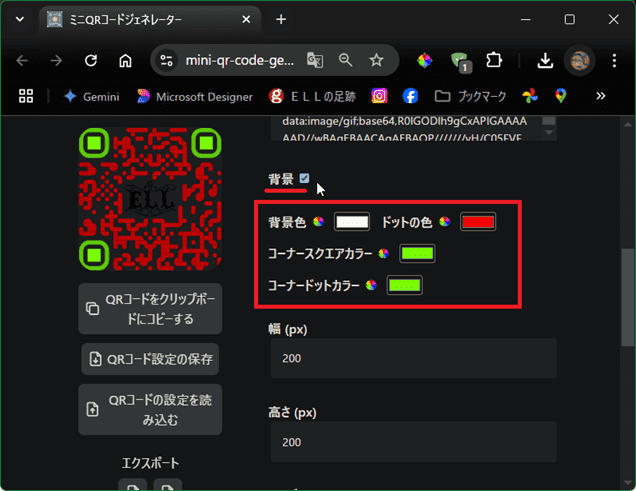This screenshot has height=491, width=636.
Task: Open the red ドットの色 color swatch
Action: click(x=478, y=222)
